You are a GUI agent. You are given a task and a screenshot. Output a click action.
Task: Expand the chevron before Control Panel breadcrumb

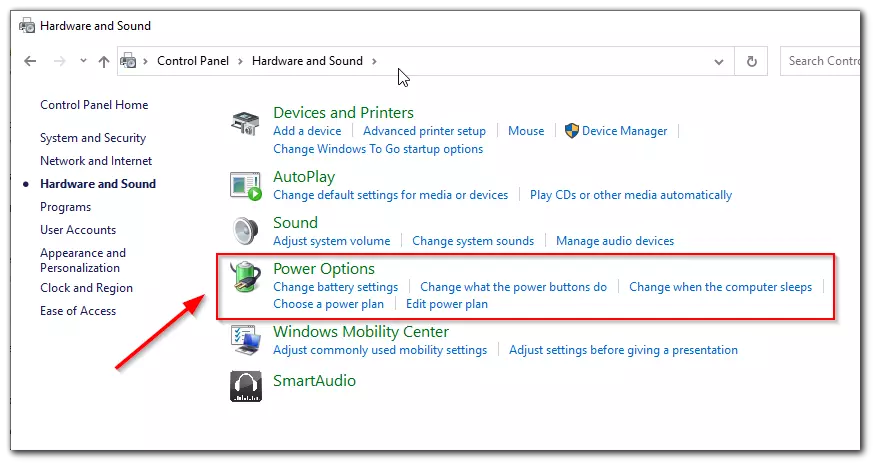click(145, 61)
